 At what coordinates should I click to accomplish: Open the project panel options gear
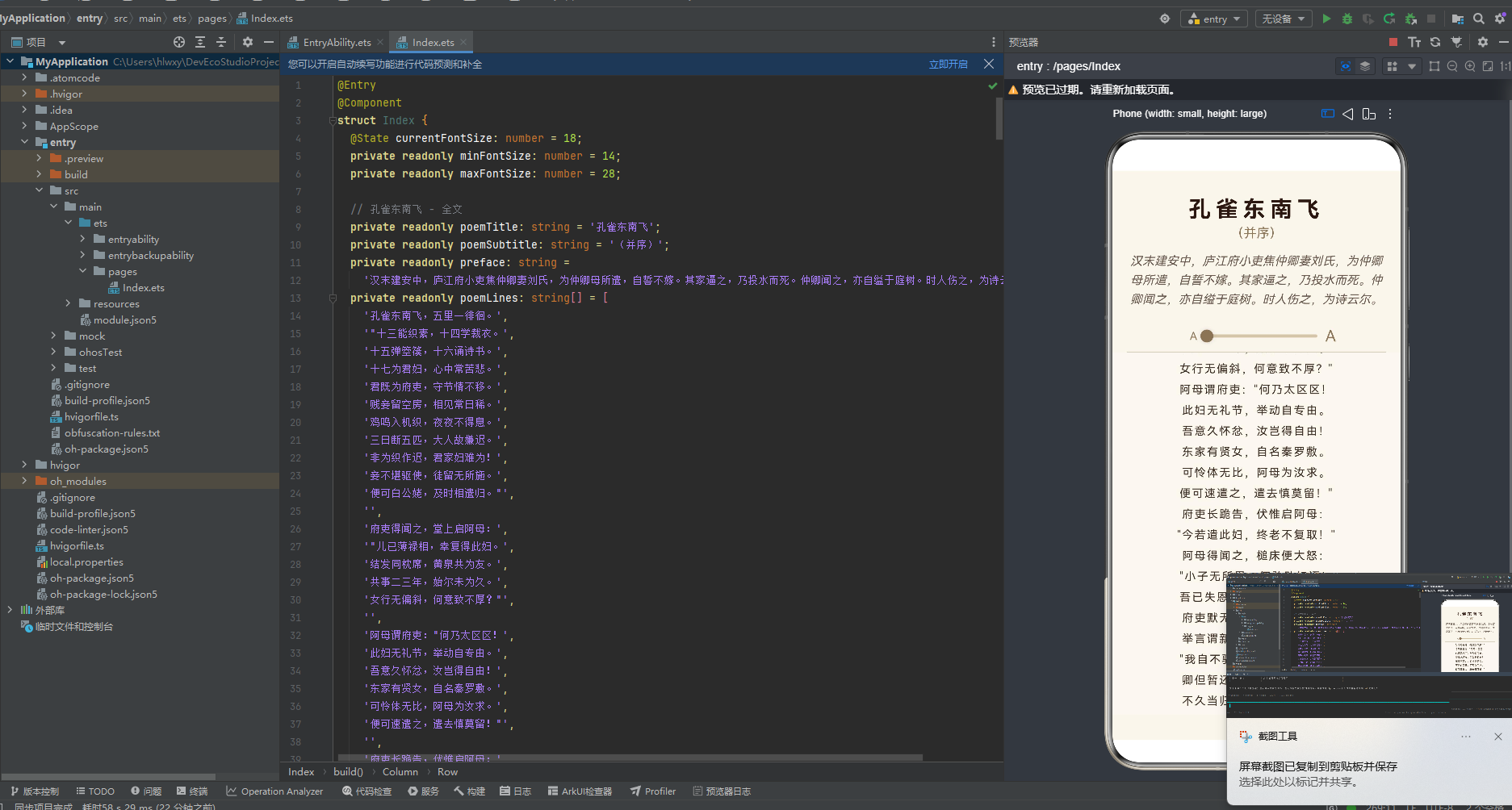(248, 42)
